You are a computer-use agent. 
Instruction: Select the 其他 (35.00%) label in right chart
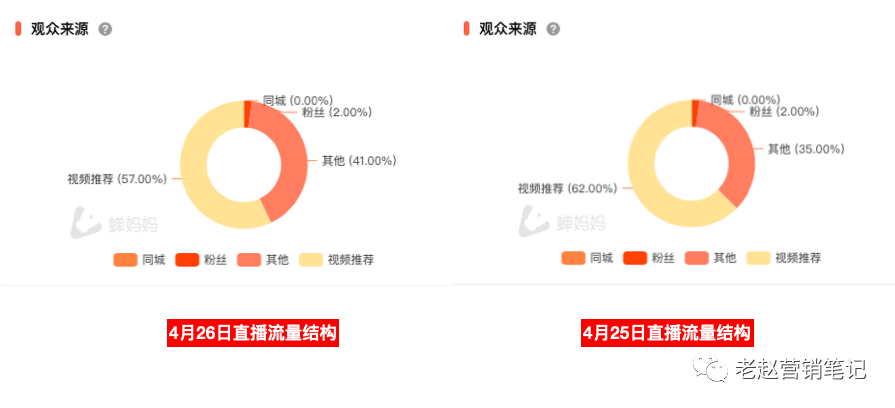pyautogui.click(x=806, y=150)
